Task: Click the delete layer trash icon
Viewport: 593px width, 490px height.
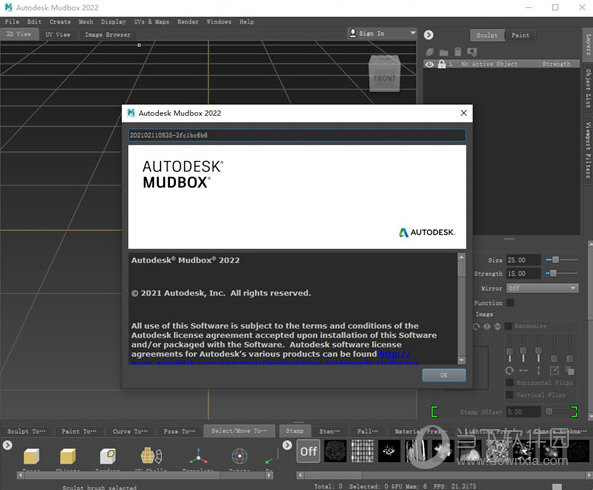Action: coord(458,51)
